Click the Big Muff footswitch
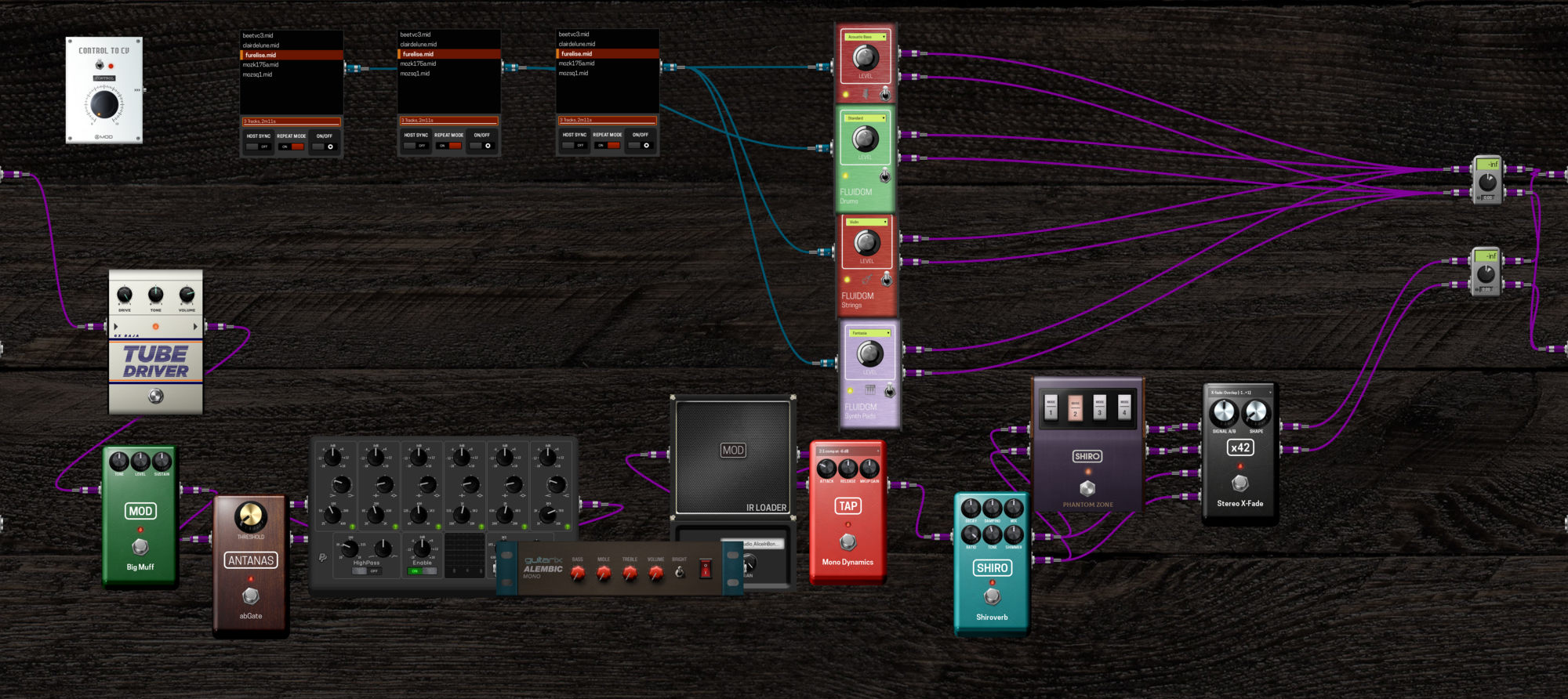Viewport: 1568px width, 699px height. point(140,545)
